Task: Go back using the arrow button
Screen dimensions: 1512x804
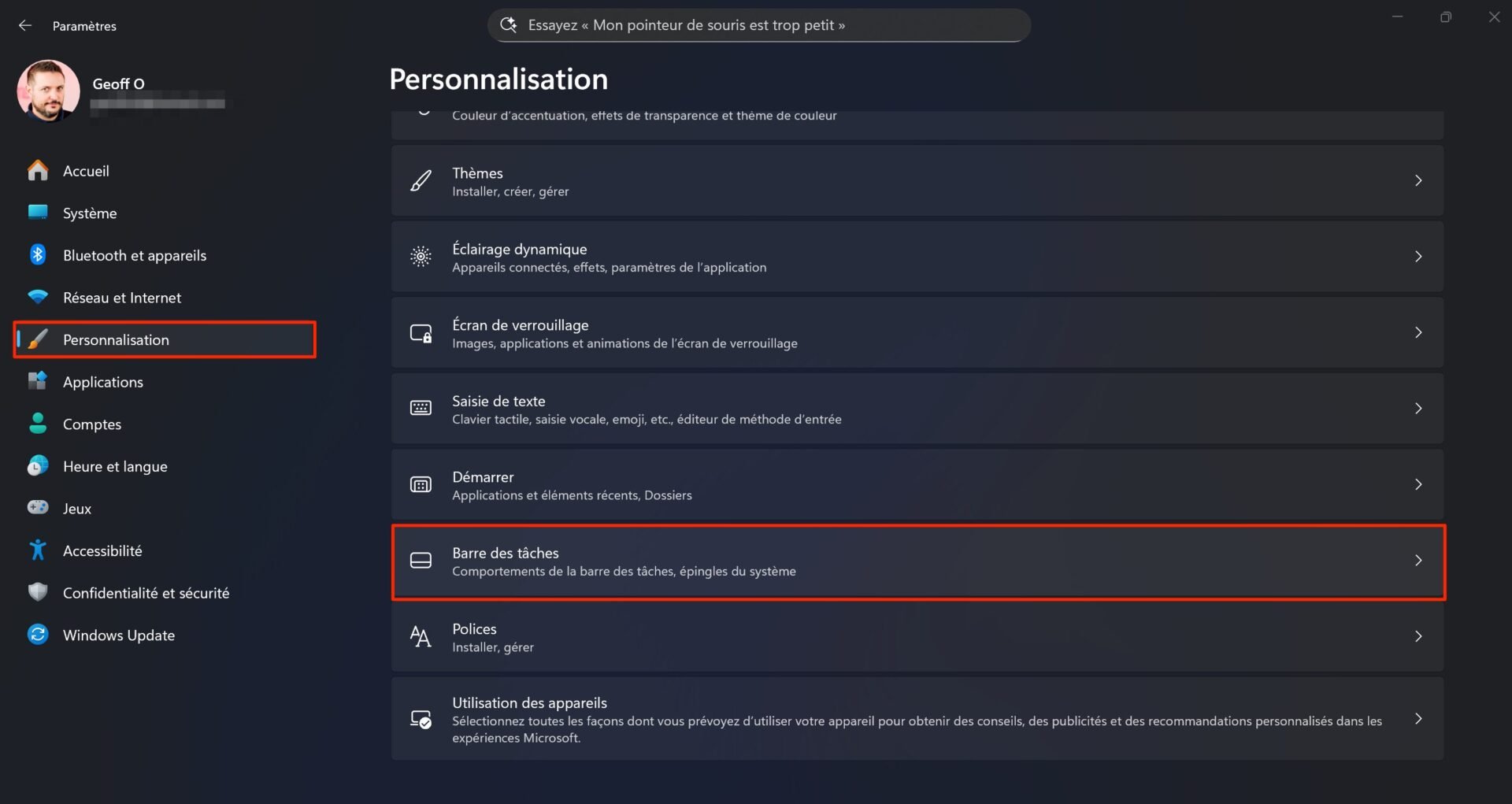Action: click(x=25, y=25)
